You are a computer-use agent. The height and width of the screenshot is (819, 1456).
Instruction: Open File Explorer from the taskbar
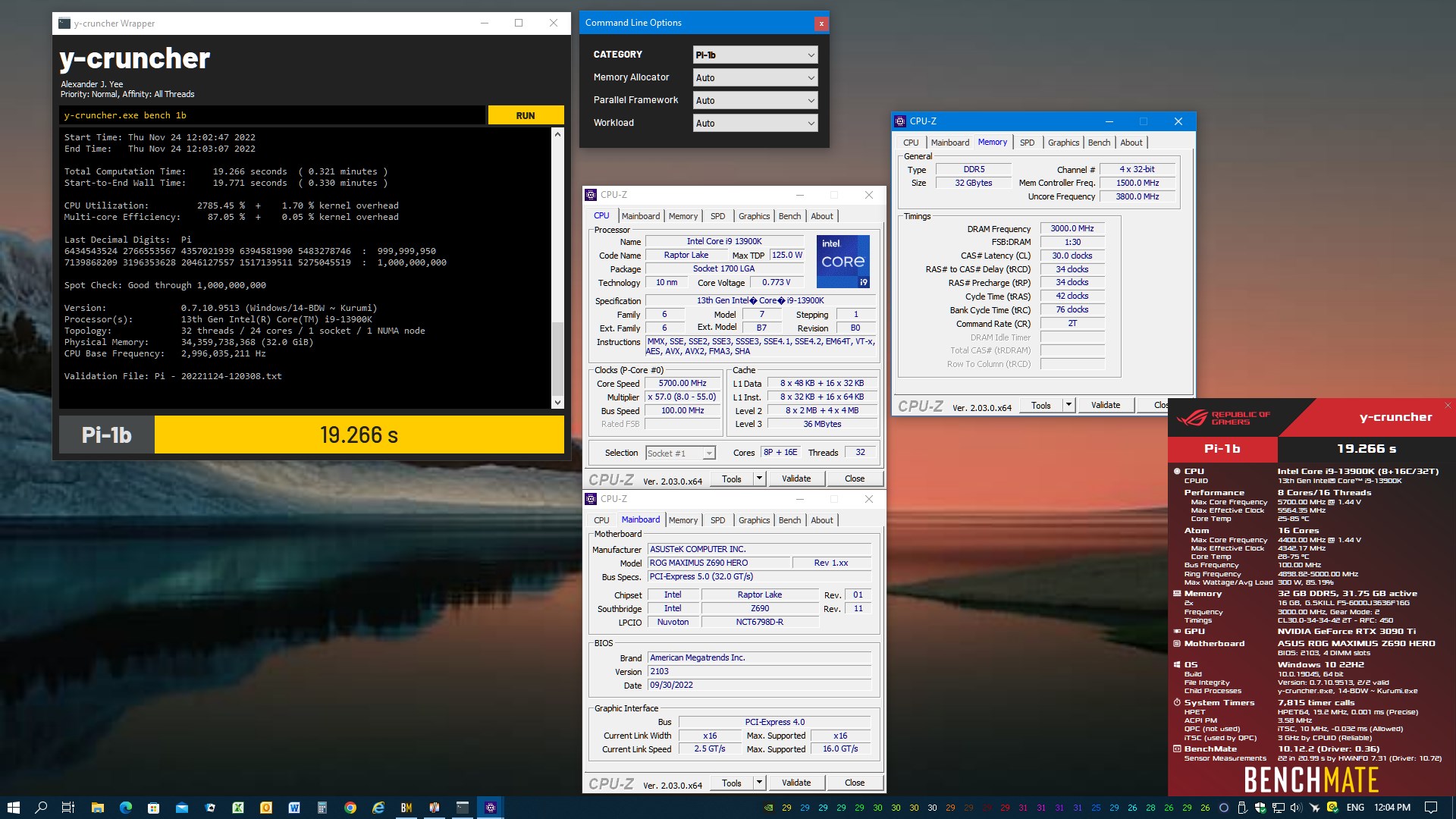coord(97,808)
